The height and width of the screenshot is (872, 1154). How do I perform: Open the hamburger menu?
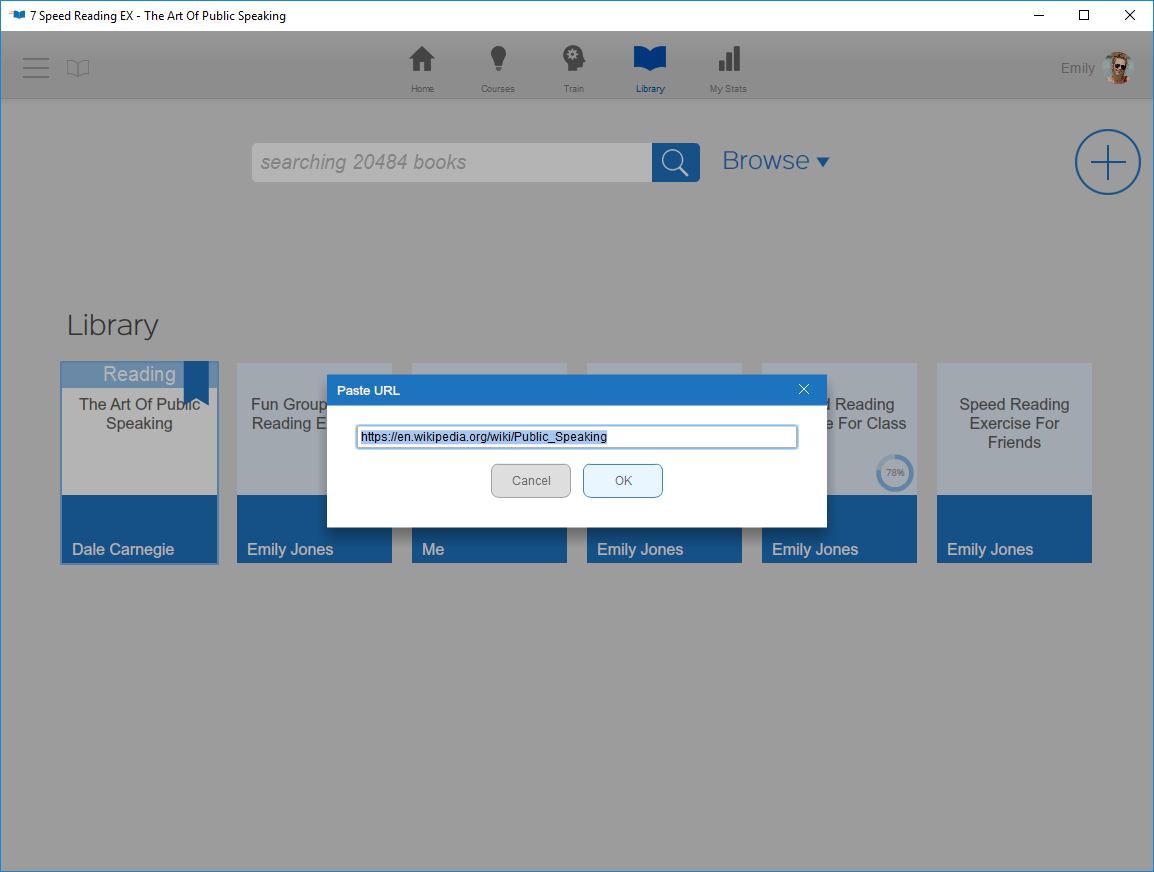click(x=36, y=68)
